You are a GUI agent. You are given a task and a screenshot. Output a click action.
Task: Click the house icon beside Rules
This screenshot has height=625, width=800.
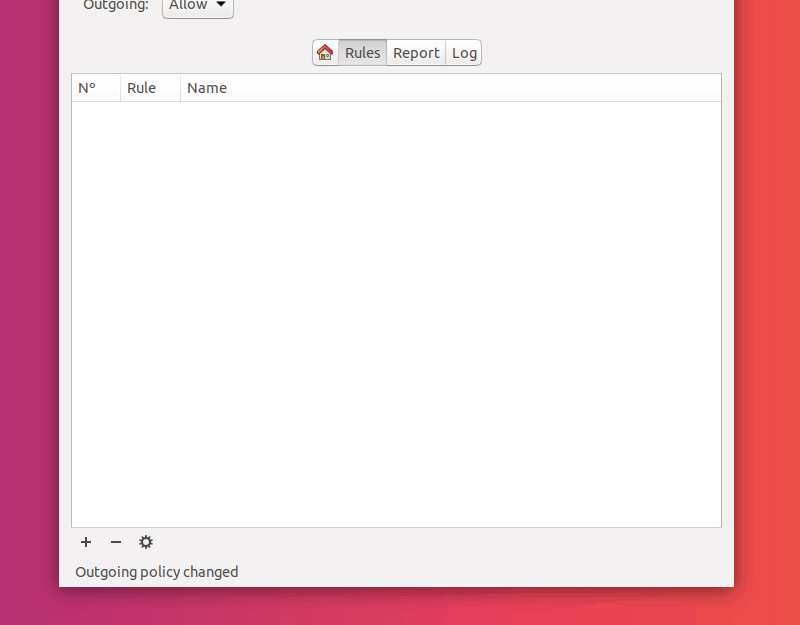point(325,52)
